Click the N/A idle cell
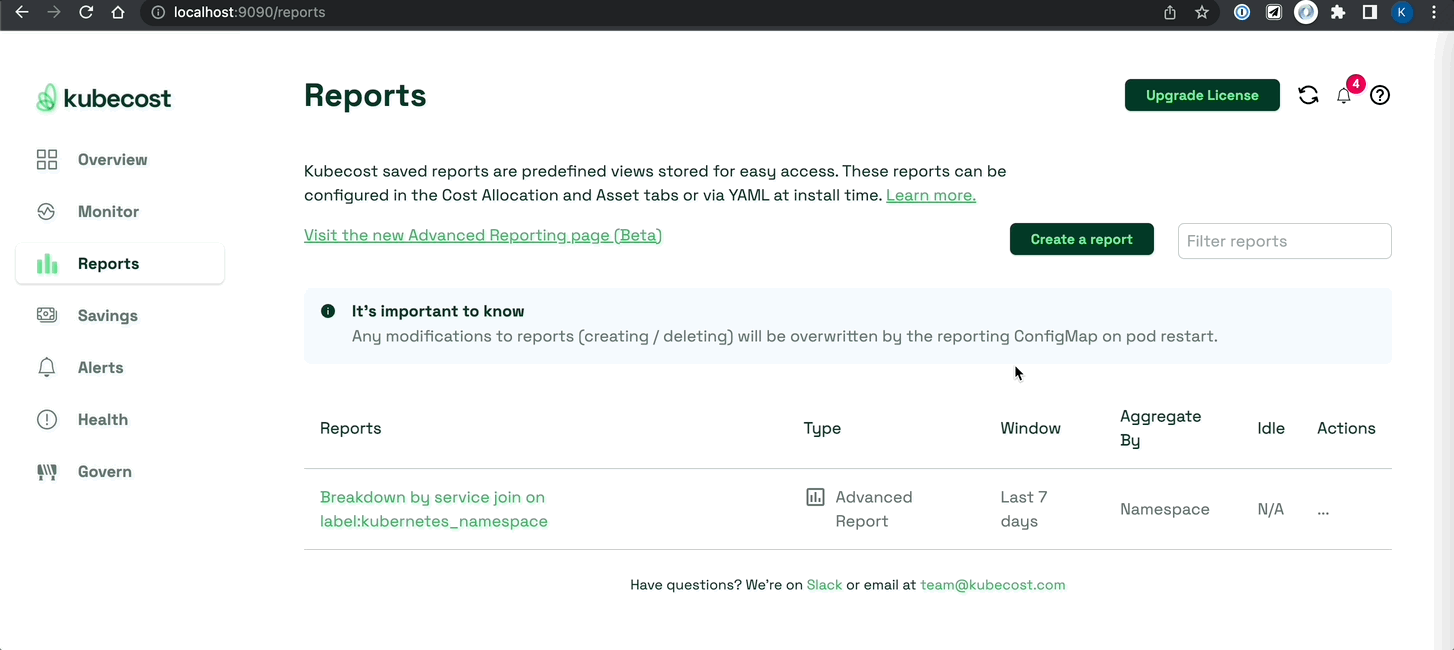The width and height of the screenshot is (1454, 650). coord(1270,509)
